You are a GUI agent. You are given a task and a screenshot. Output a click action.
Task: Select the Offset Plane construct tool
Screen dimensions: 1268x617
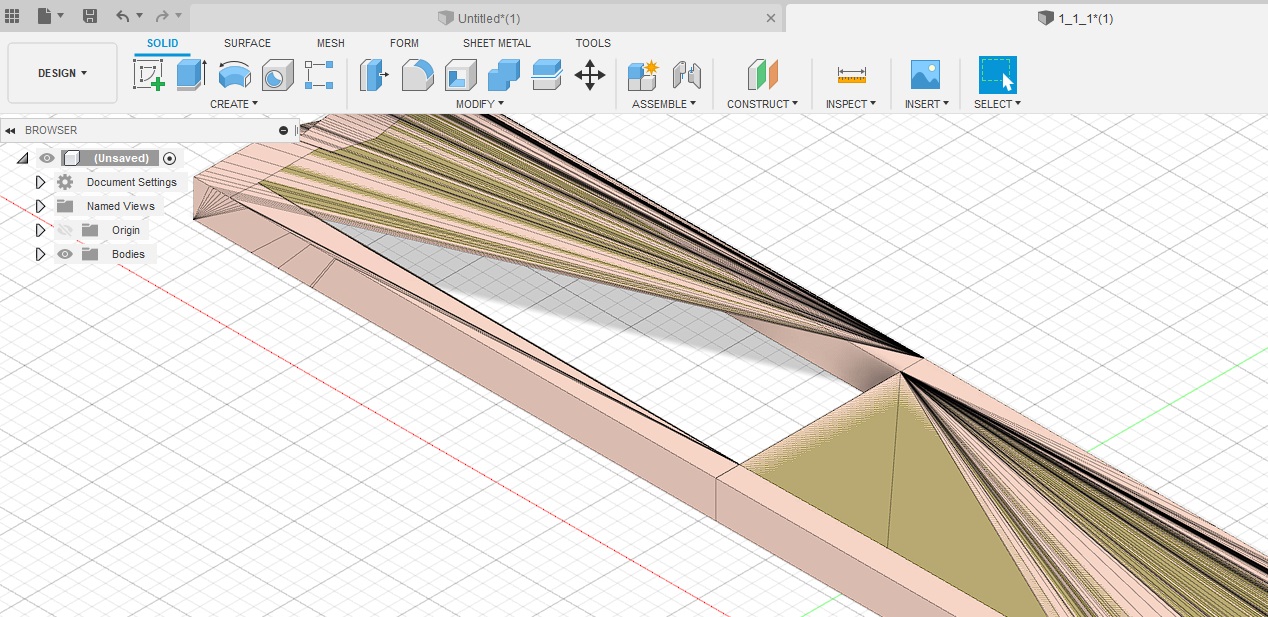pos(762,75)
